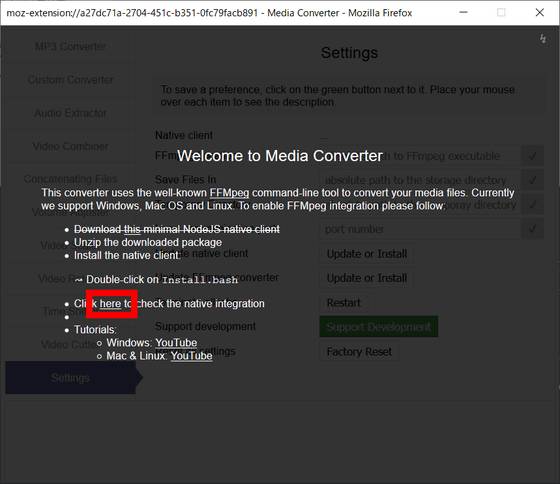The width and height of the screenshot is (560, 484).
Task: Save the Save Files In path with its checkmark button
Action: (532, 180)
